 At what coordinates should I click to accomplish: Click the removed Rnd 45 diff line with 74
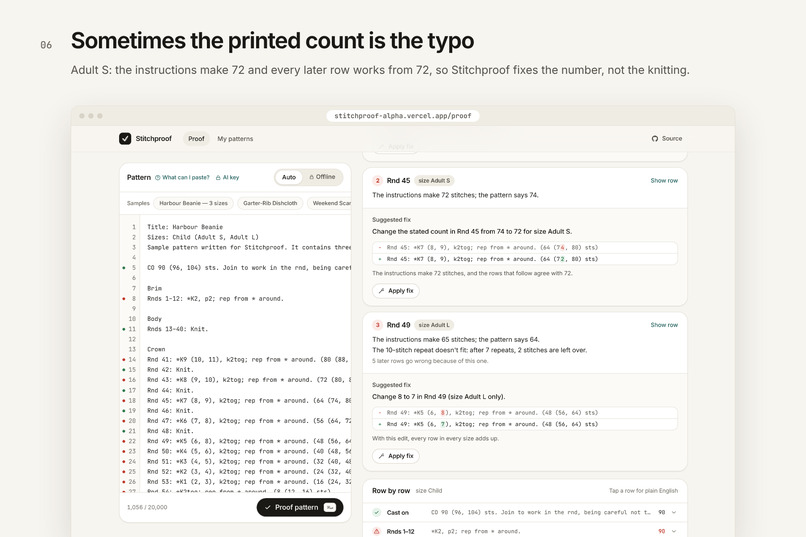(x=525, y=247)
